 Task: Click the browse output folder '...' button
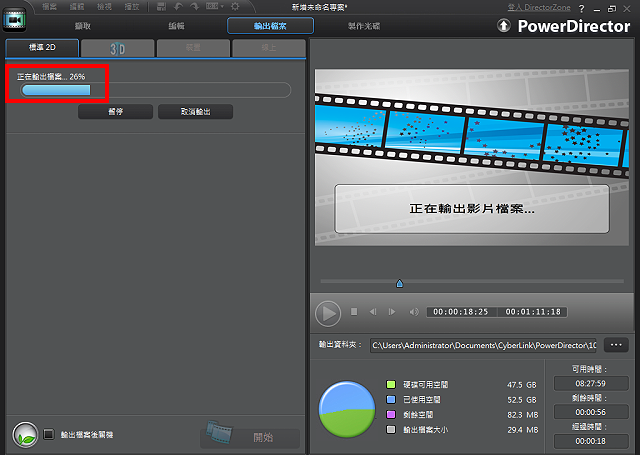coord(616,345)
